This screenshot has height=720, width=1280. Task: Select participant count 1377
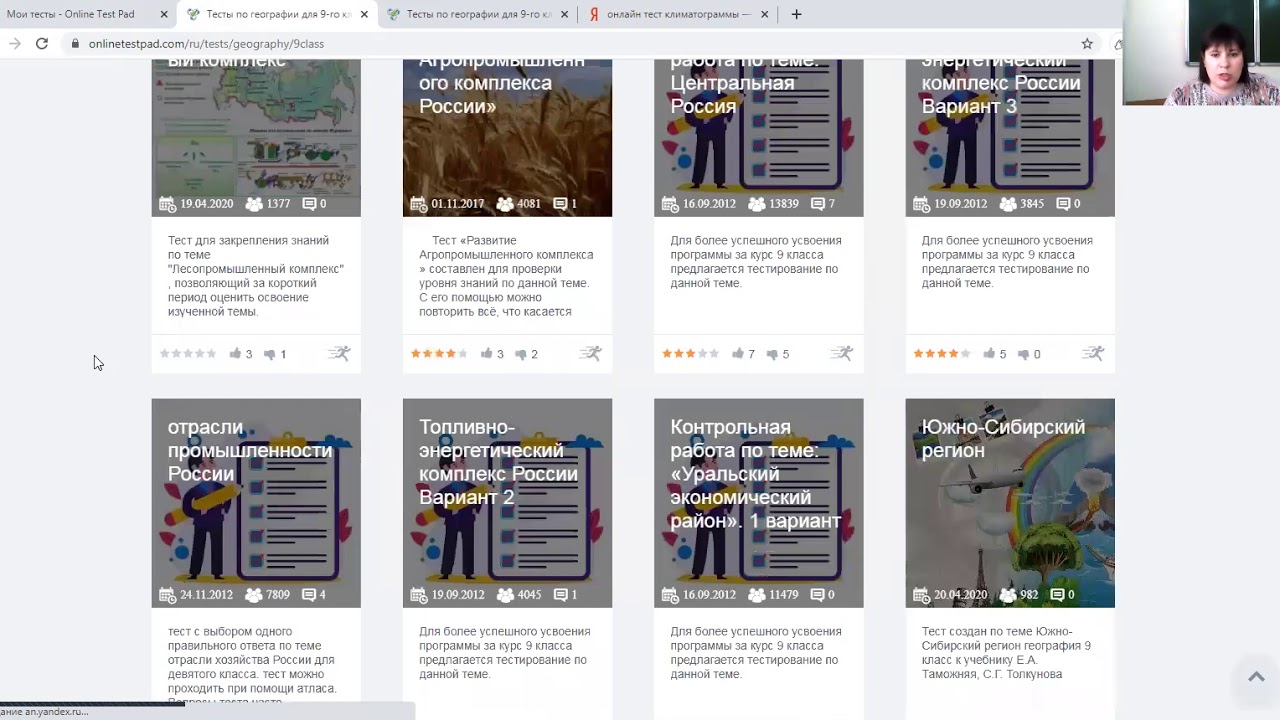click(278, 204)
